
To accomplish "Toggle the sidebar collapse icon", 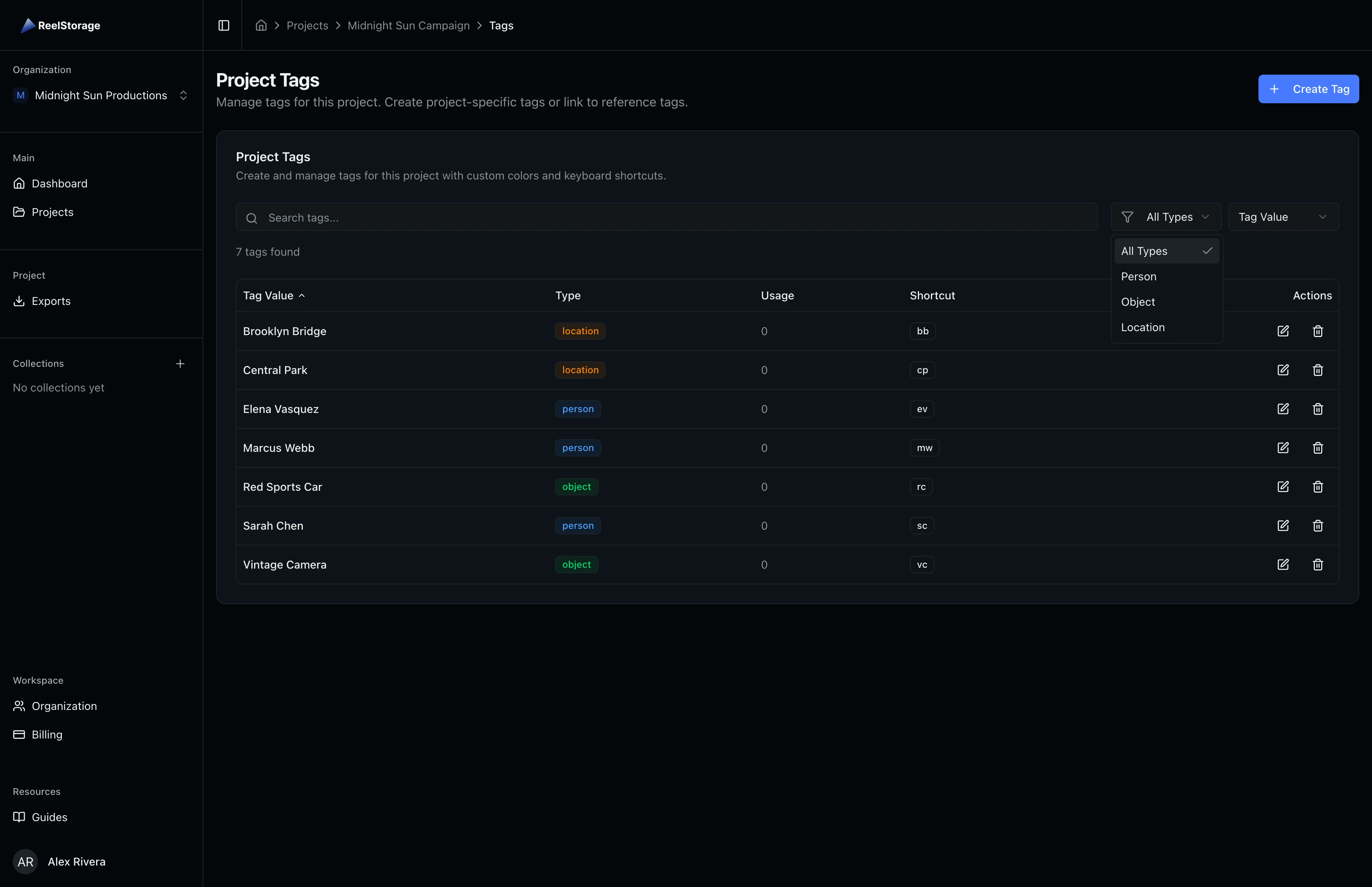I will [224, 25].
